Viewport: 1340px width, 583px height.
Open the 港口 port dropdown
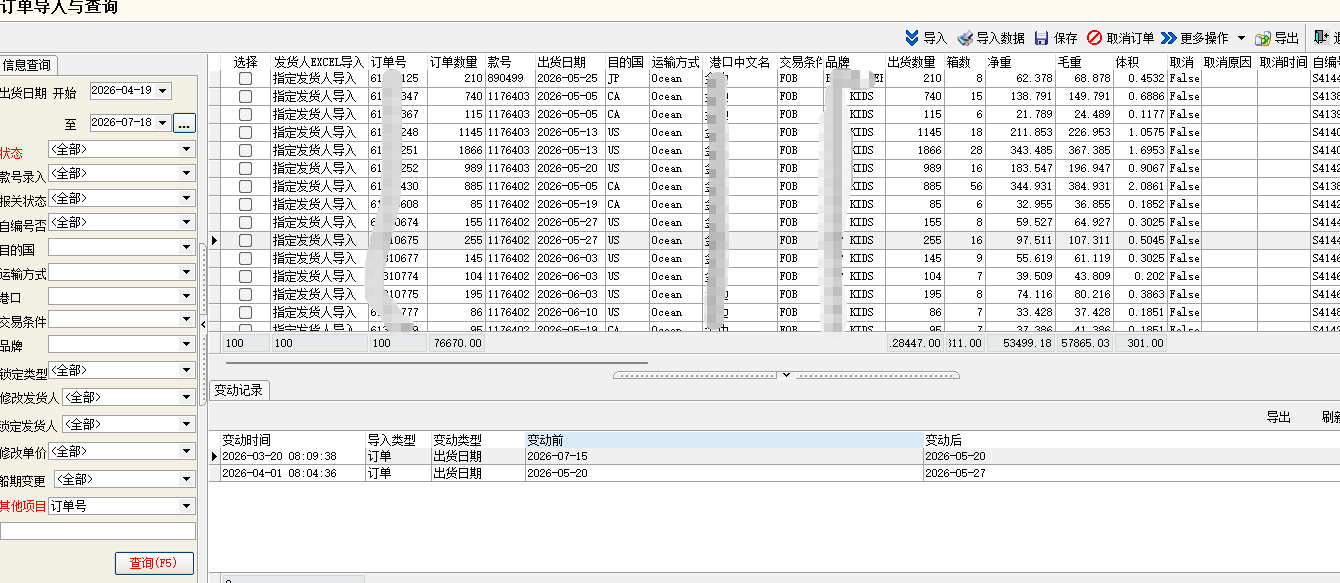tap(187, 296)
